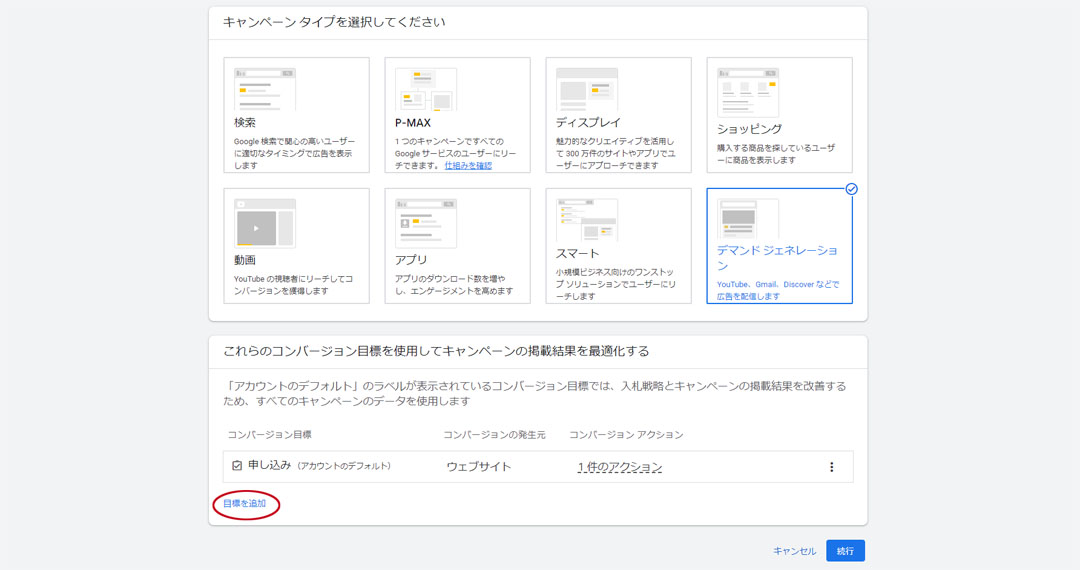Click the スマート campaign illustration icon
This screenshot has width=1080, height=570.
pos(587,220)
